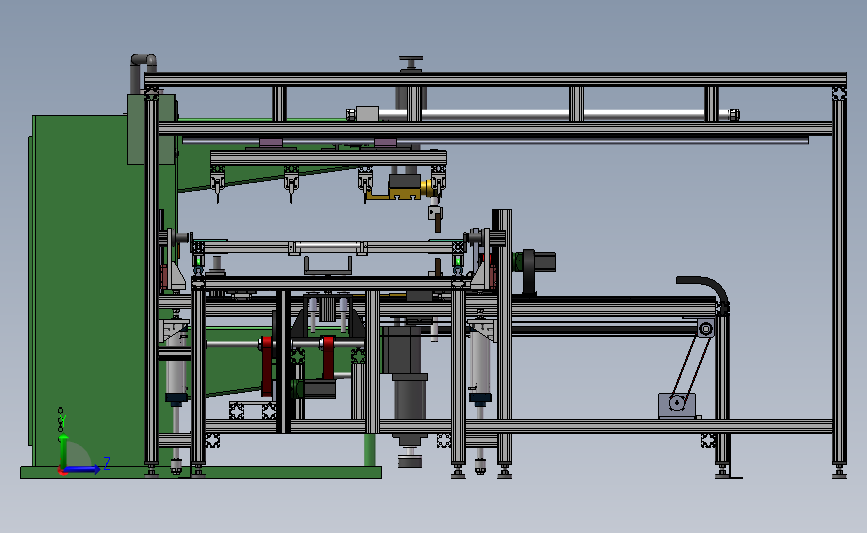Select the gray belt-drive motor box
Viewport: 867px width, 533px height.
click(677, 405)
